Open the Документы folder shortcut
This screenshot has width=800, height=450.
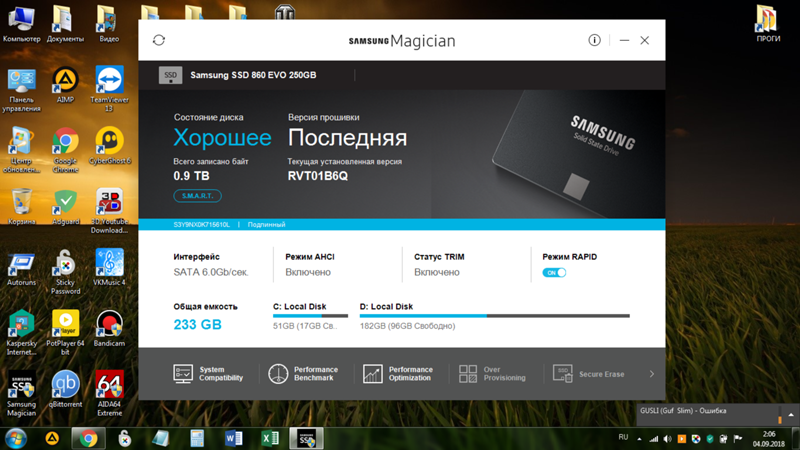(65, 24)
